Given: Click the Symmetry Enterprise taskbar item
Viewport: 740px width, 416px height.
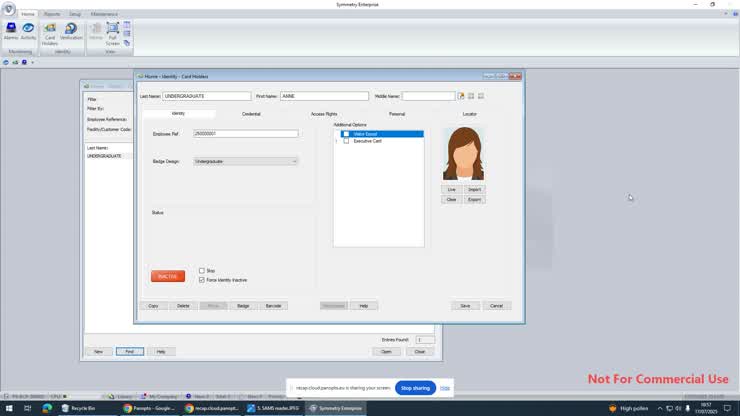Looking at the screenshot, I should (336, 408).
